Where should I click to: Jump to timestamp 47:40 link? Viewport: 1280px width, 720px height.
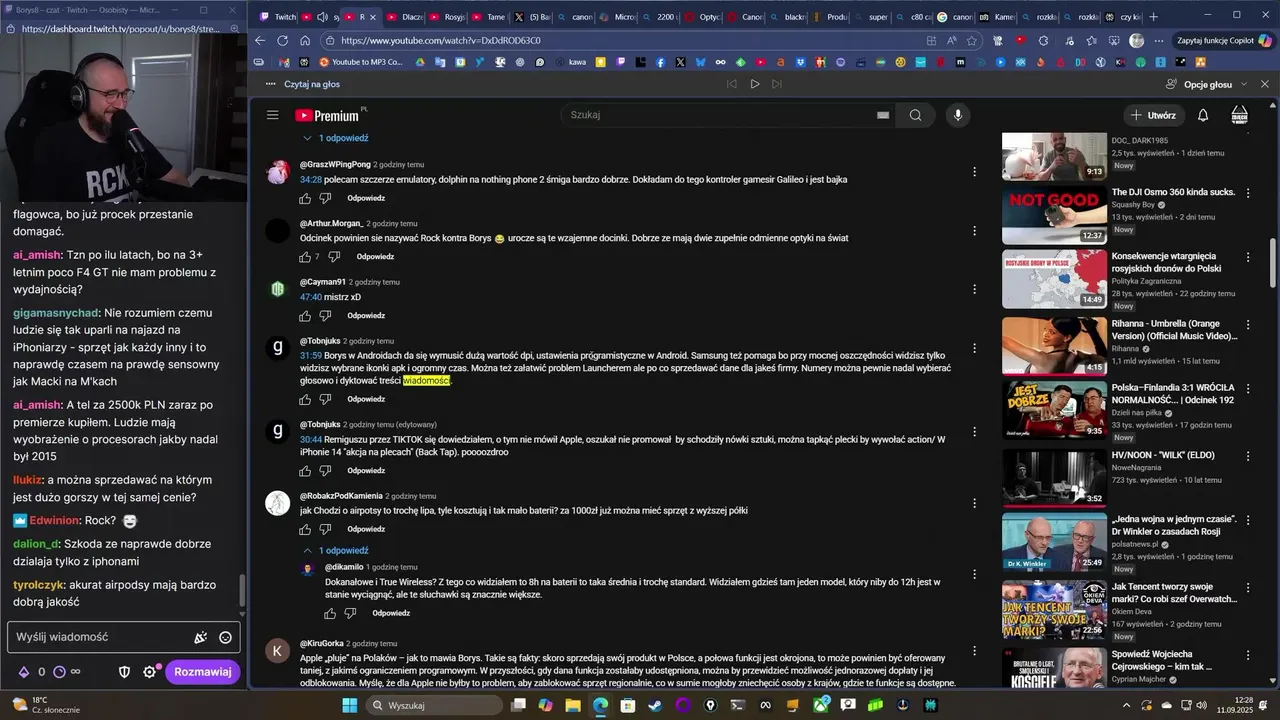tap(311, 297)
